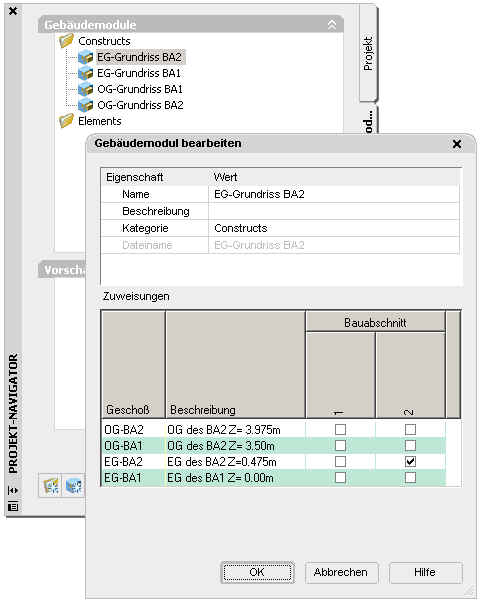Click the add construct cube icon at palette bottom
Screen dimensions: 480x605
[74, 485]
